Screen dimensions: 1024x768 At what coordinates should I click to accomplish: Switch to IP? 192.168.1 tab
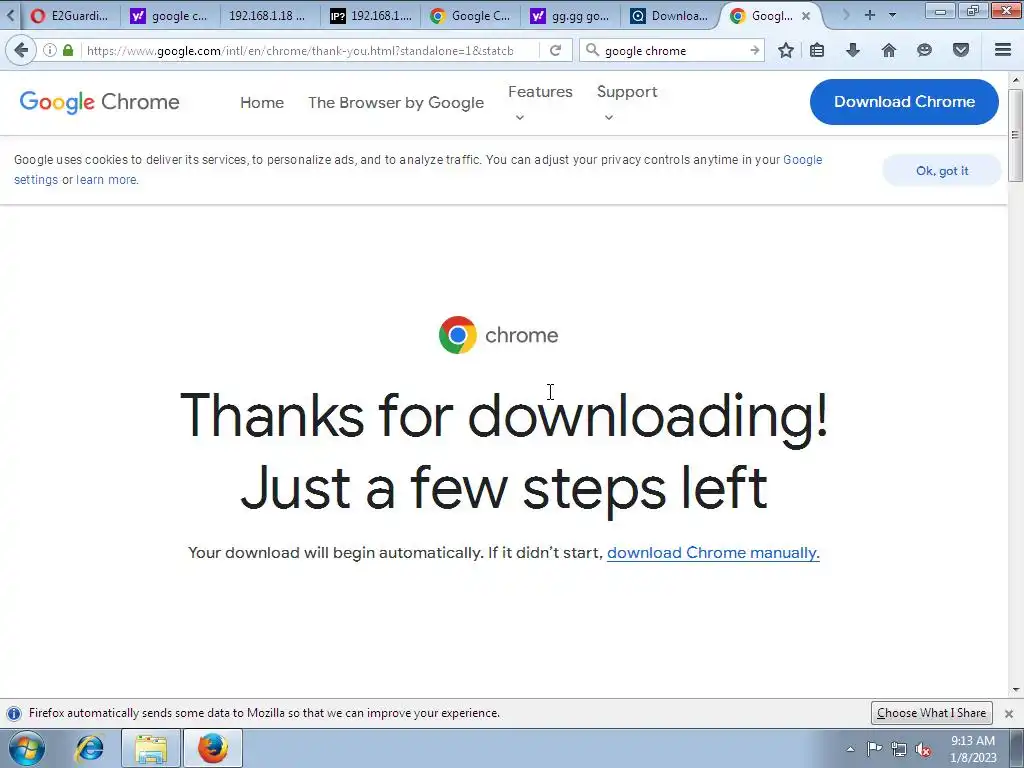point(371,16)
